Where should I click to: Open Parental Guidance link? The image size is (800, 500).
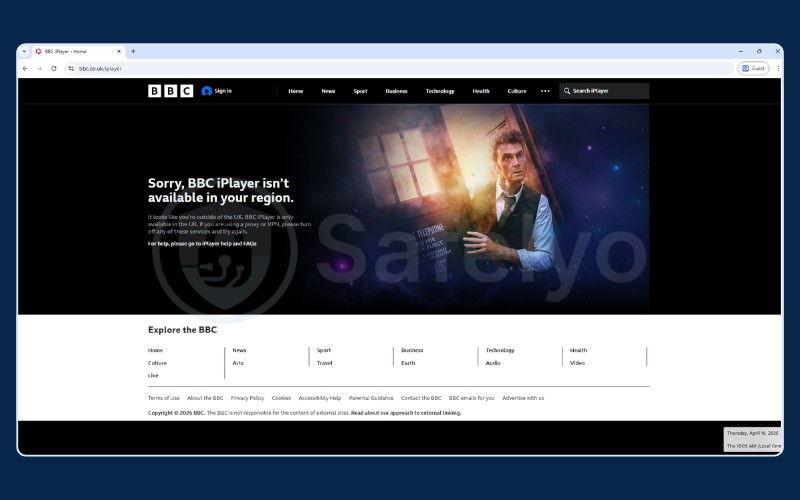(371, 398)
